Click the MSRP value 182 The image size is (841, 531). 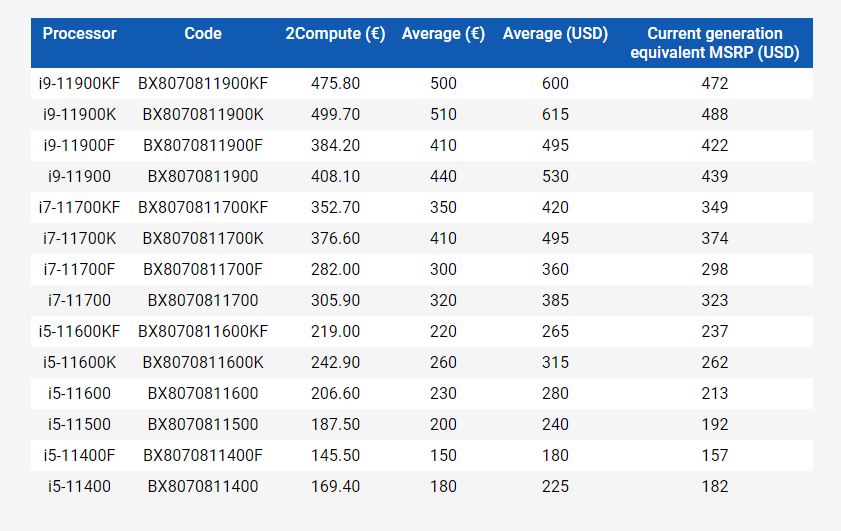coord(715,487)
